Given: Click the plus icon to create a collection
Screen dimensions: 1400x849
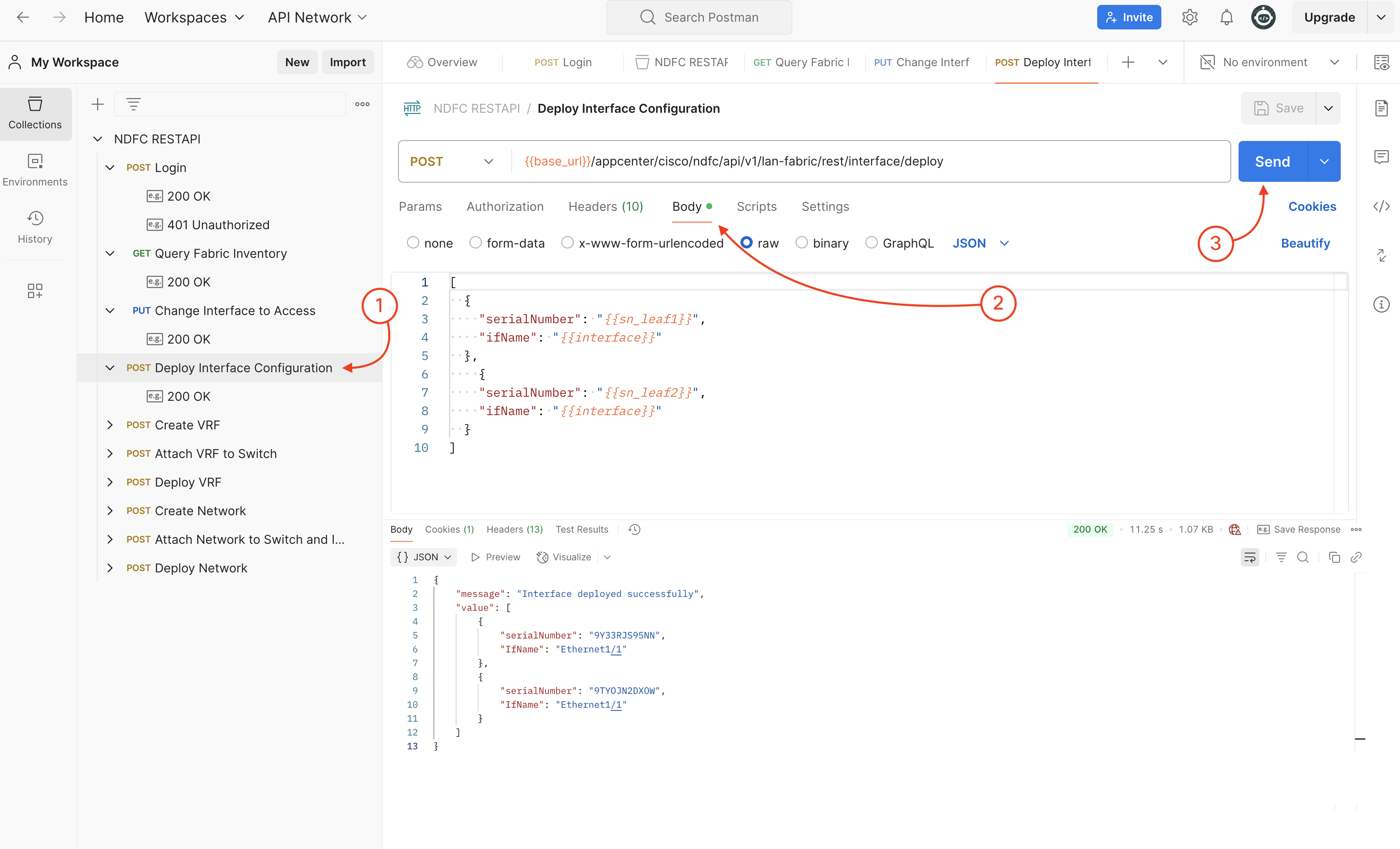Looking at the screenshot, I should pos(98,104).
